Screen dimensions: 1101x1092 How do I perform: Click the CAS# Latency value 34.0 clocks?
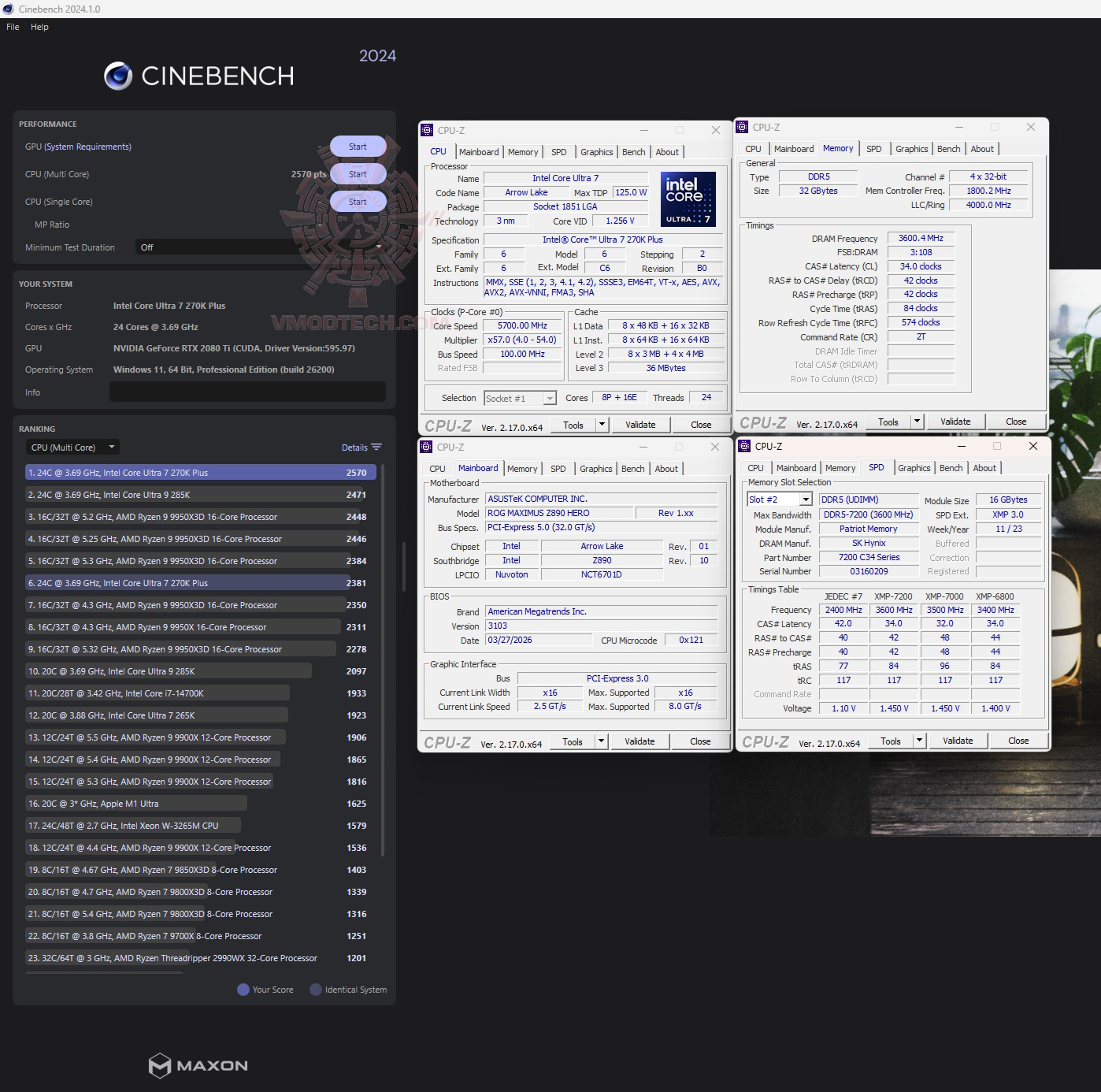point(921,266)
